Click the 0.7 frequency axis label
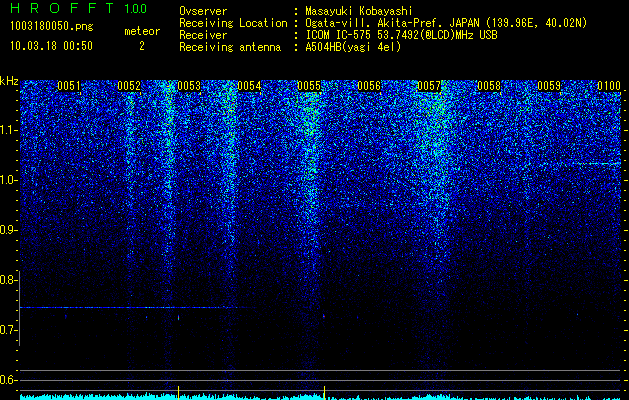629x400 pixels. [x=7, y=330]
